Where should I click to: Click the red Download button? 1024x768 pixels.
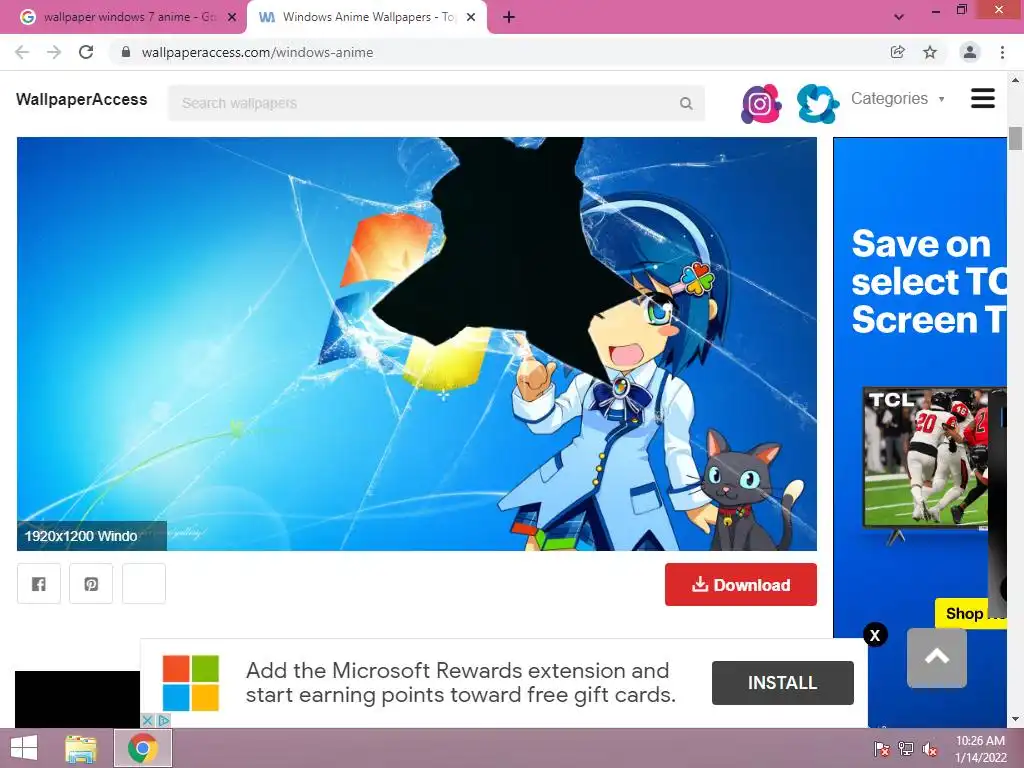point(741,584)
